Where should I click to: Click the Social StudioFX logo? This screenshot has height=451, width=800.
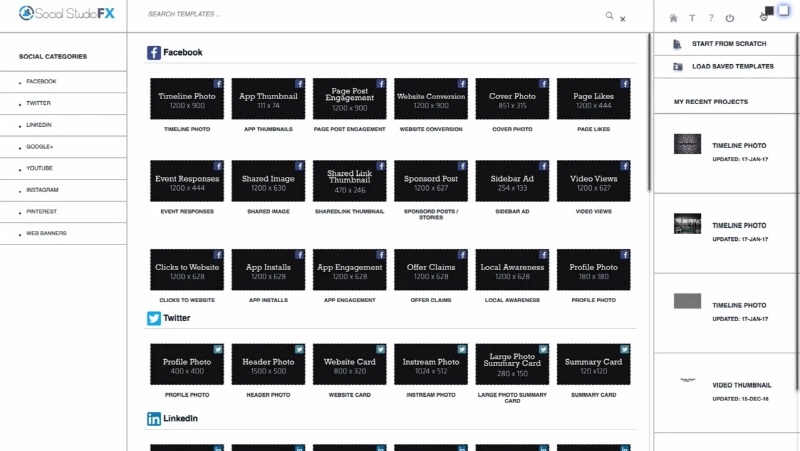point(66,13)
